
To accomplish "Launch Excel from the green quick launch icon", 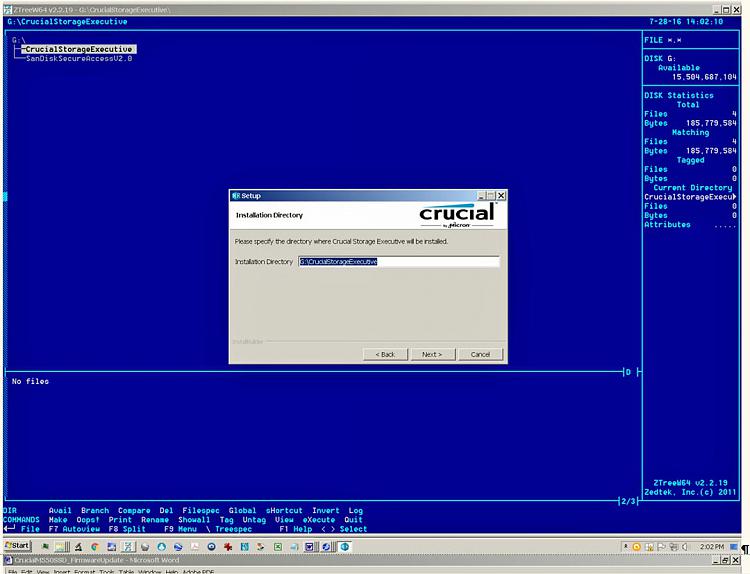I will (x=277, y=546).
